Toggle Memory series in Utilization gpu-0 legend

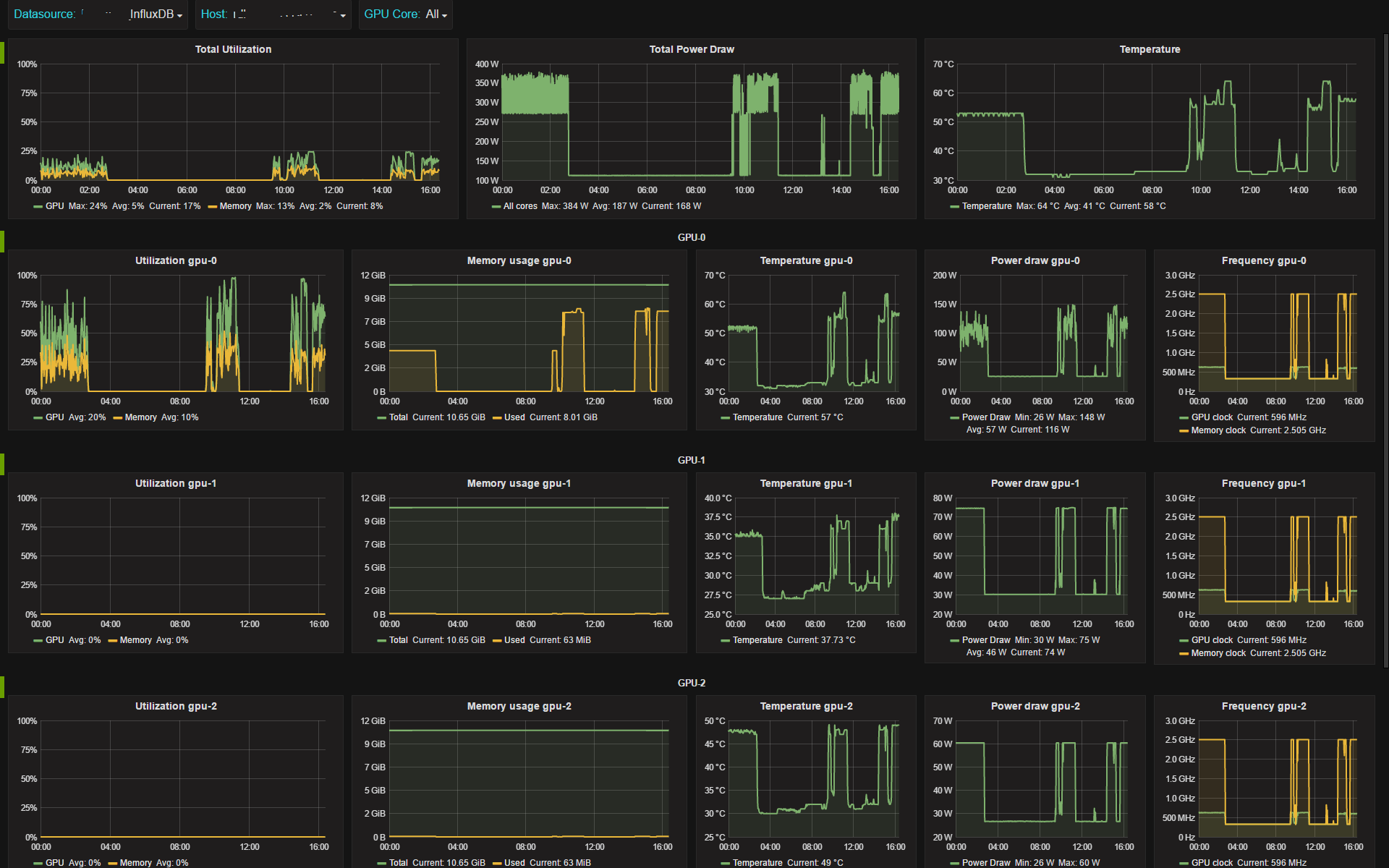[x=140, y=417]
